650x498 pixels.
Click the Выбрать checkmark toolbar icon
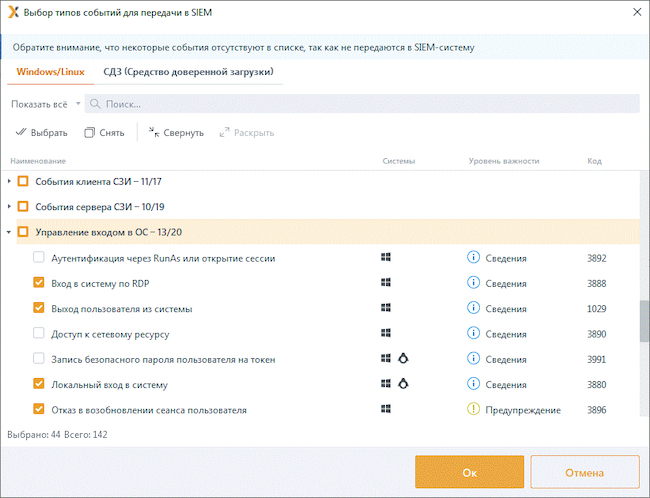pos(22,133)
